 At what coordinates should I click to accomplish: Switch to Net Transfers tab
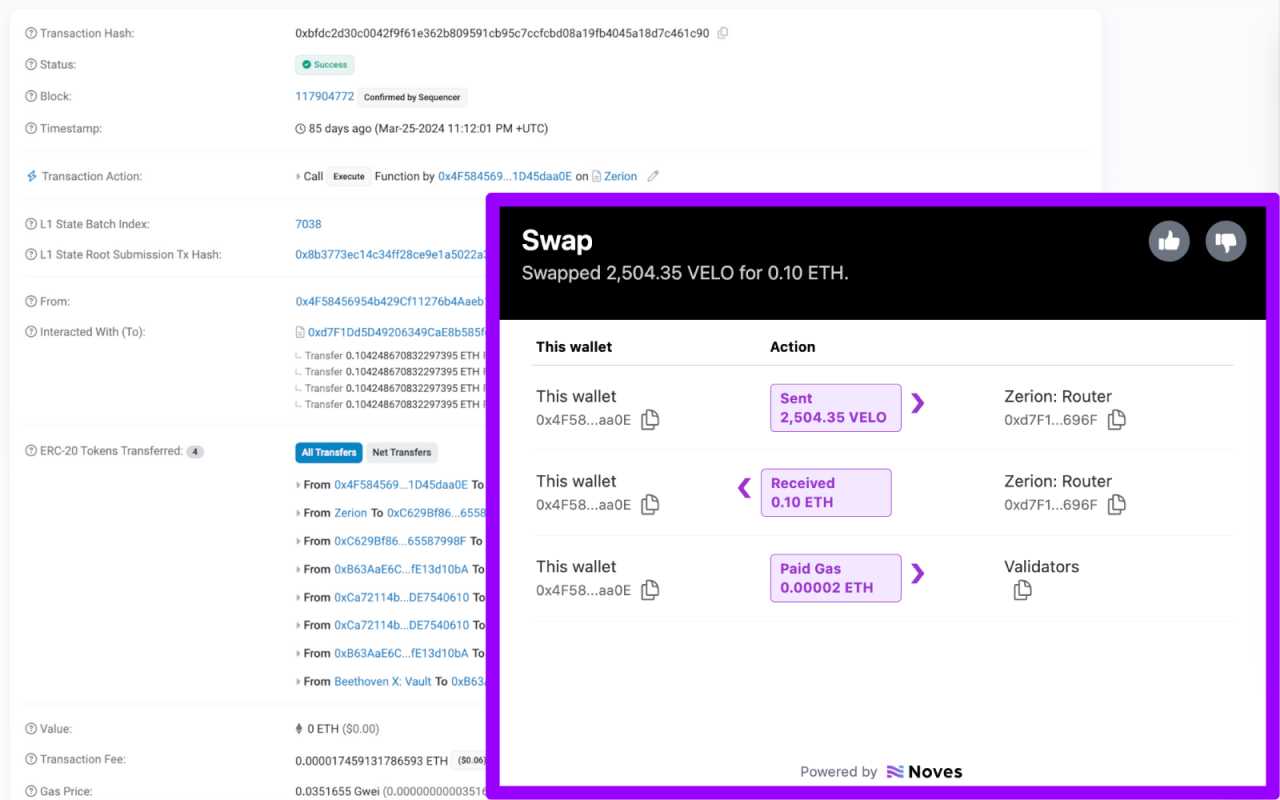click(x=402, y=452)
